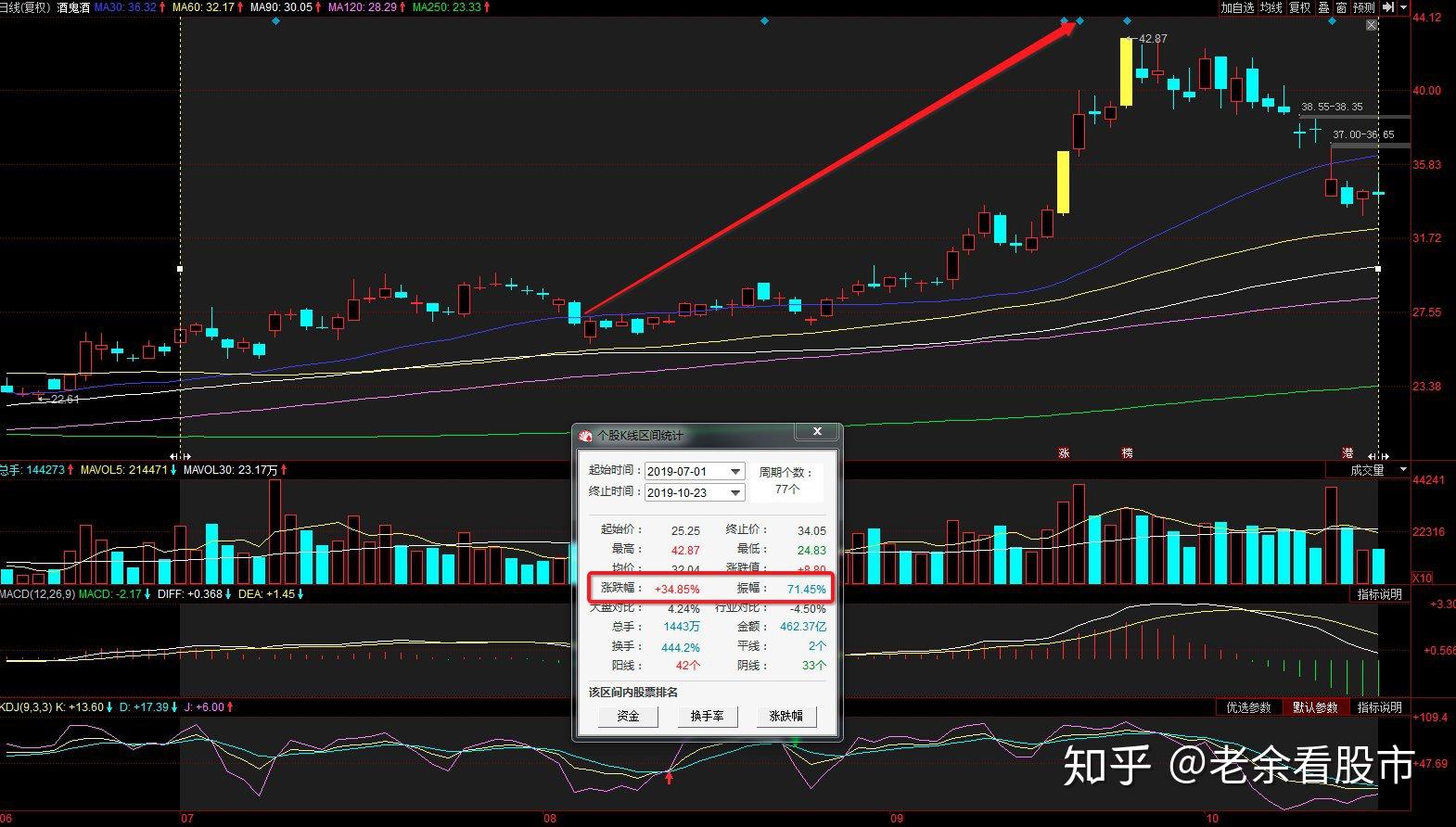The image size is (1456, 827).
Task: Rank stocks by 涨跌幅 in dialog
Action: point(786,716)
